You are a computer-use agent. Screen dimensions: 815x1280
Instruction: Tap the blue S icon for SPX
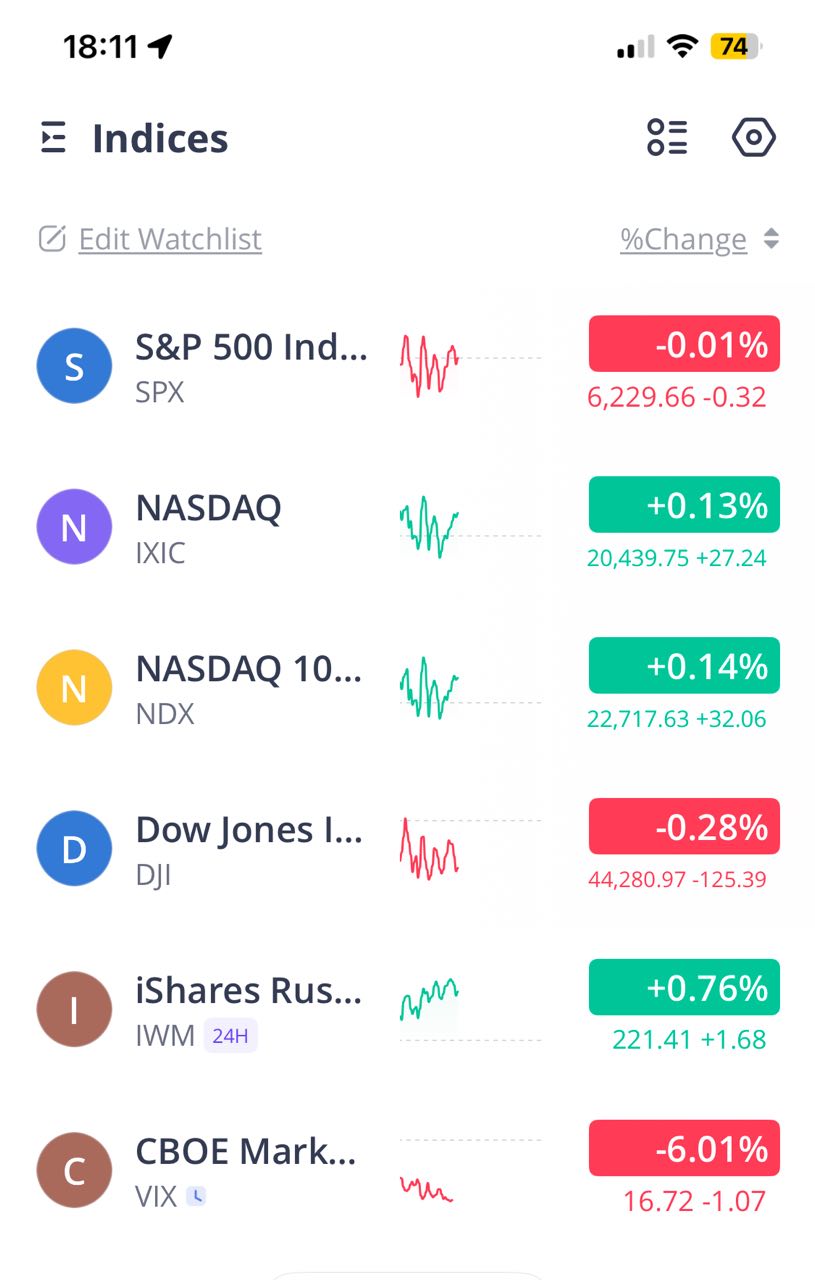(74, 367)
